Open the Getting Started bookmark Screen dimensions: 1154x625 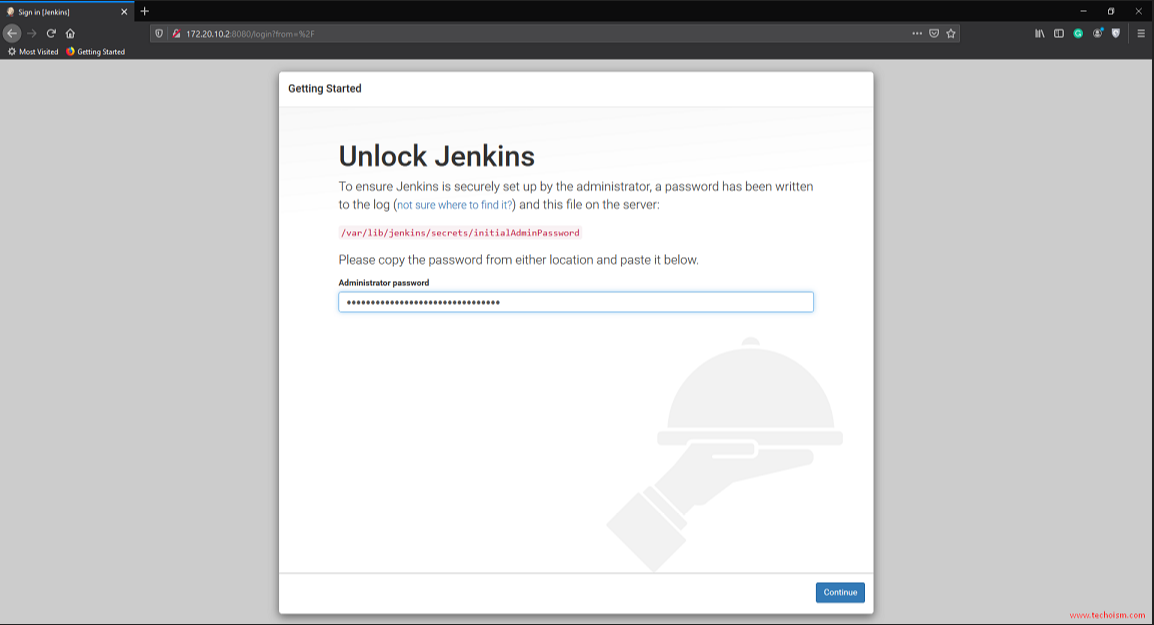point(96,52)
